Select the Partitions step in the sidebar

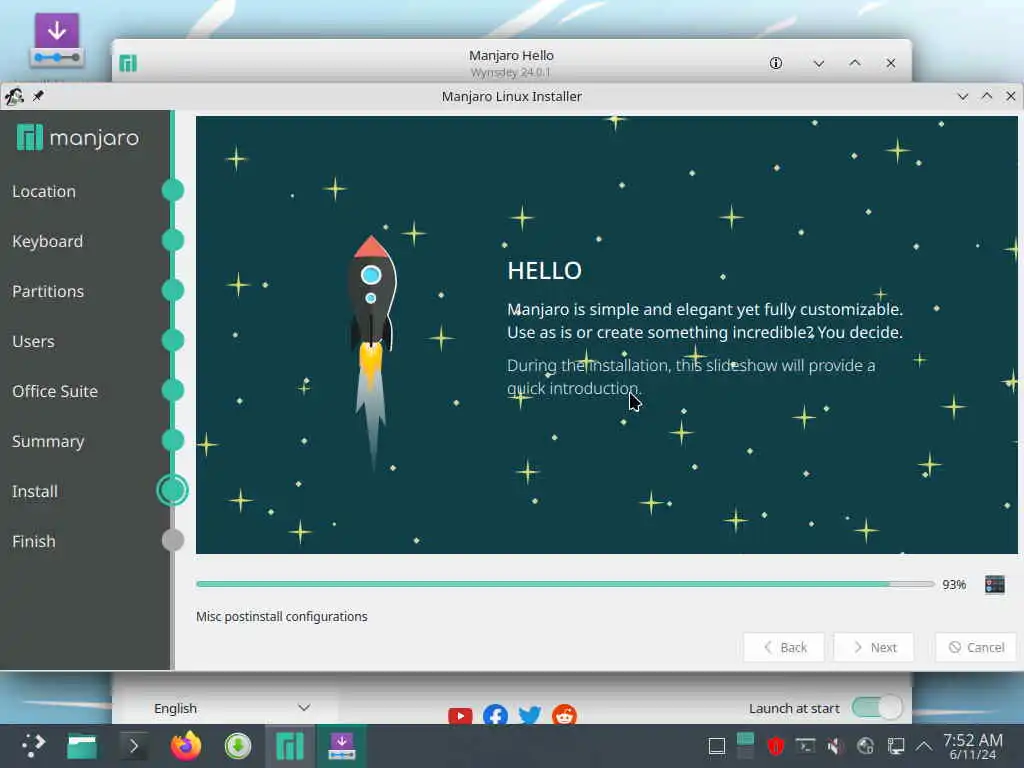[48, 291]
